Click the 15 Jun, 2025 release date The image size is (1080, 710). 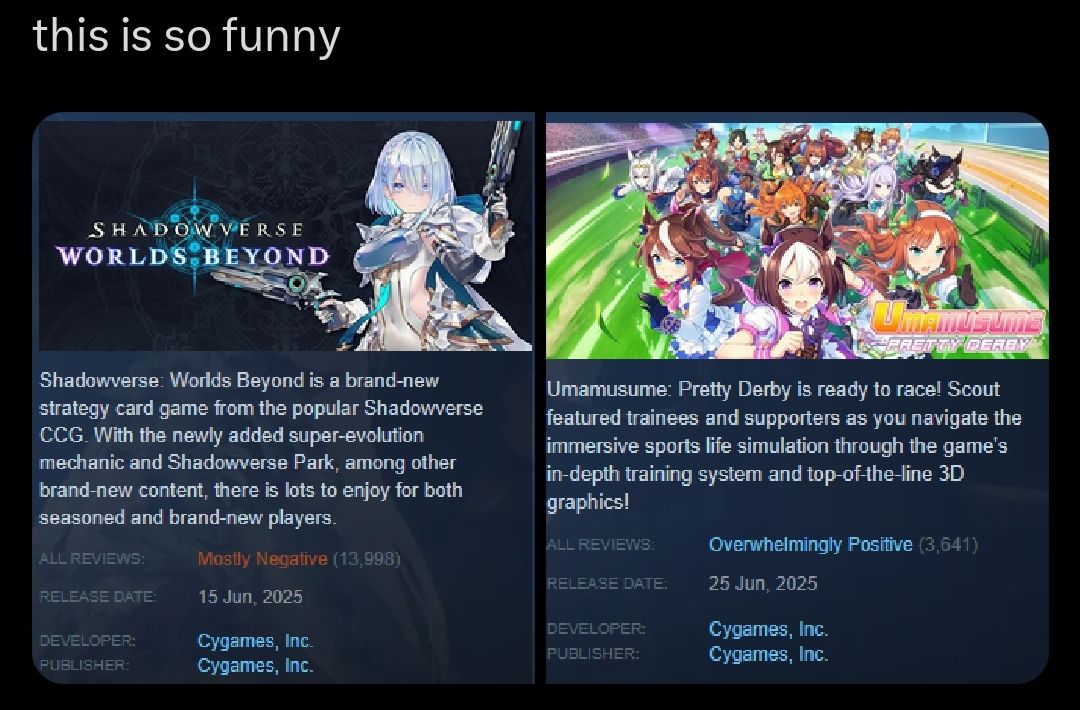[250, 596]
